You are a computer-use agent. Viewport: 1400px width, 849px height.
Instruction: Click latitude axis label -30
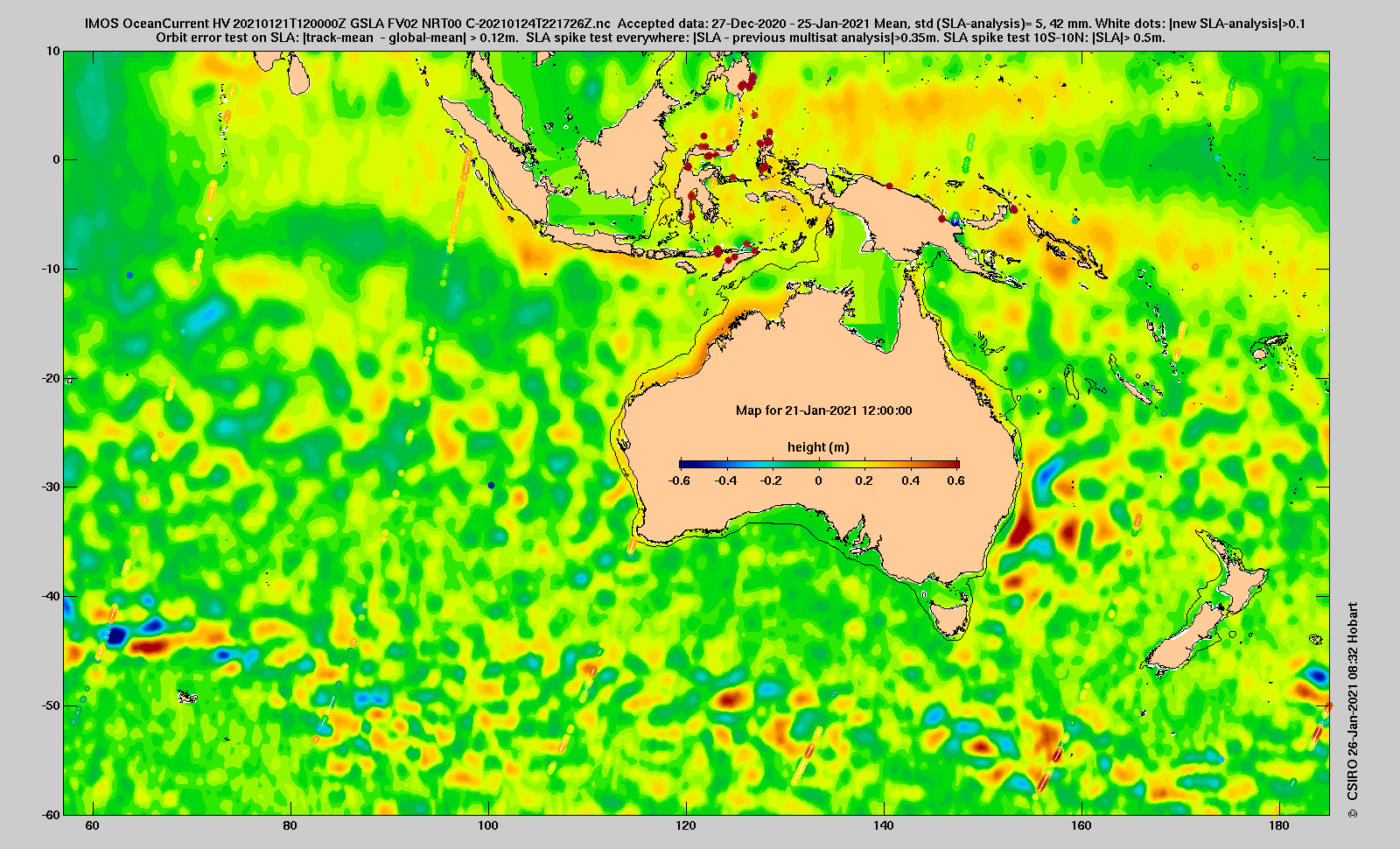coord(51,487)
